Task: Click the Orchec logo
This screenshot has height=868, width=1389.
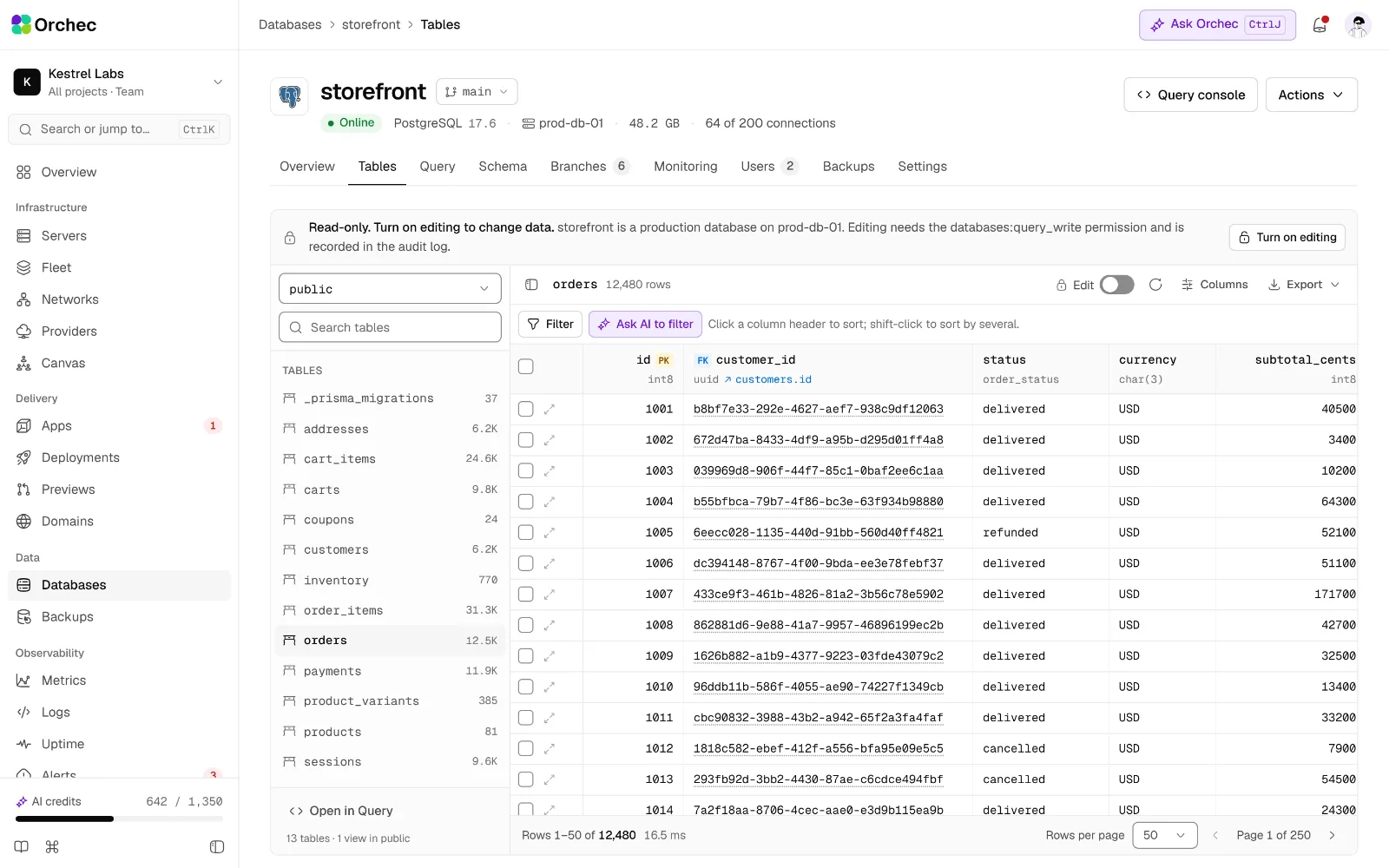Action: [54, 25]
